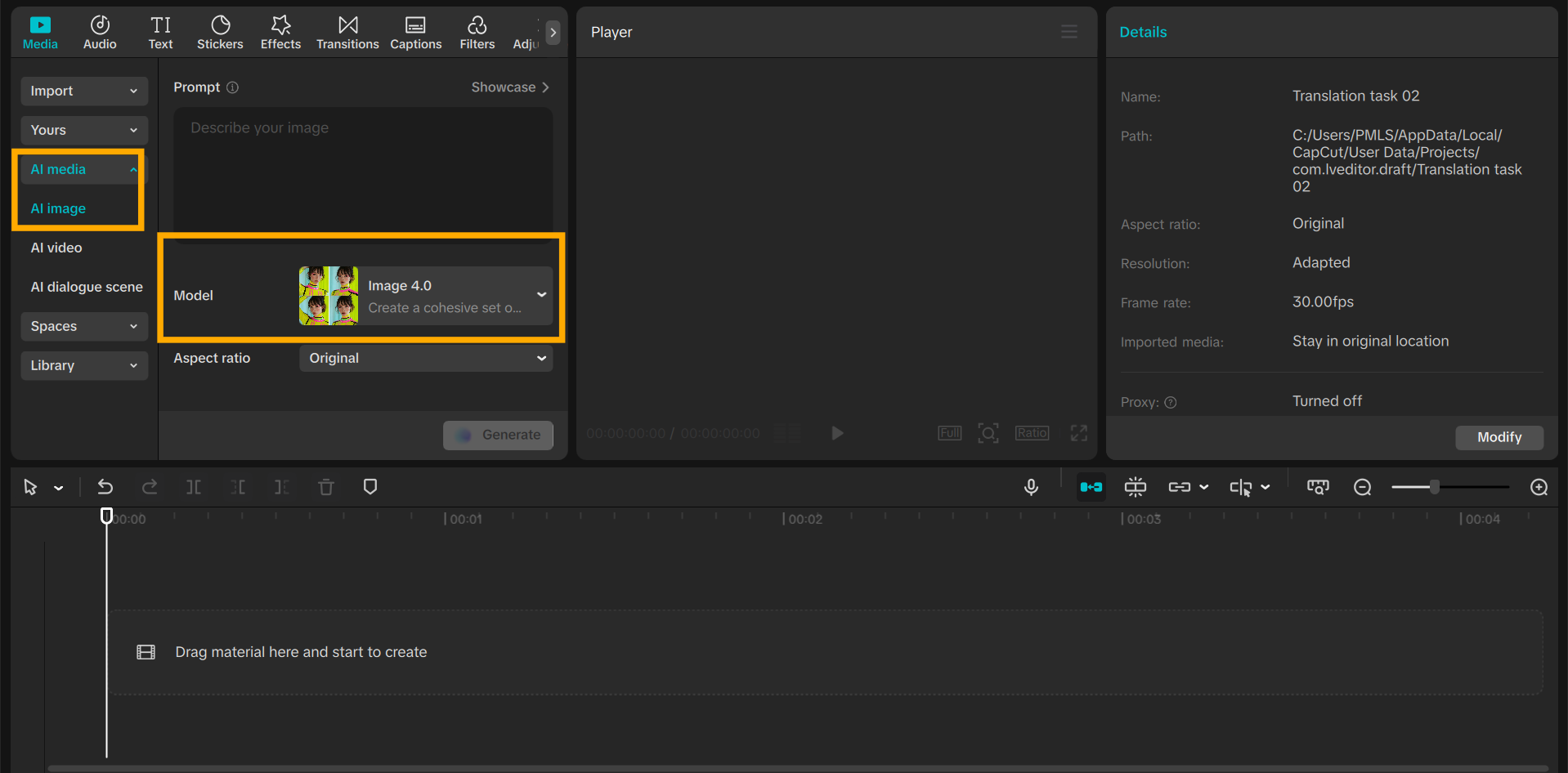This screenshot has height=773, width=1568.
Task: Toggle auto snapping on timeline
Action: coord(1135,487)
